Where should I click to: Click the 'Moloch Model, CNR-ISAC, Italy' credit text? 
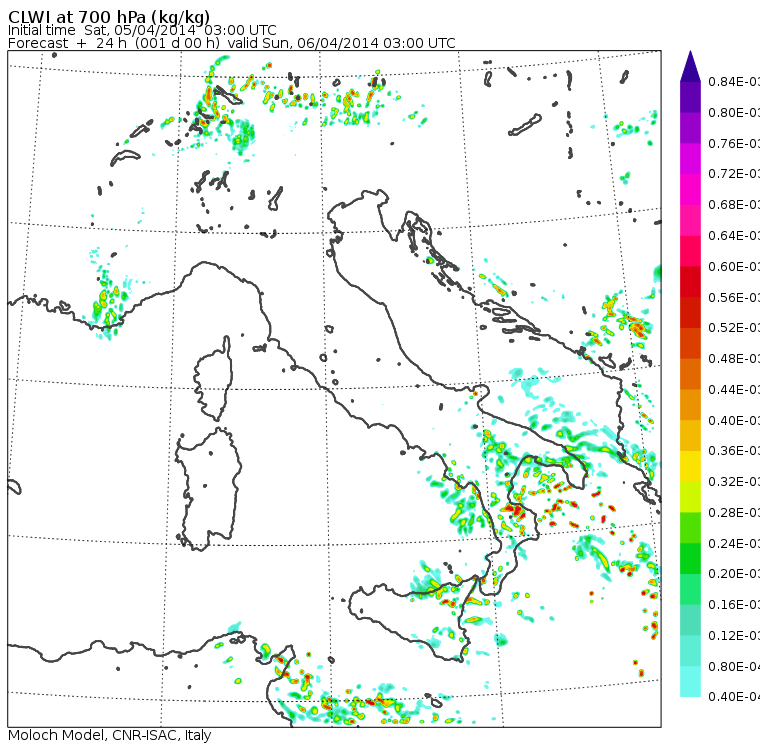coord(110,735)
